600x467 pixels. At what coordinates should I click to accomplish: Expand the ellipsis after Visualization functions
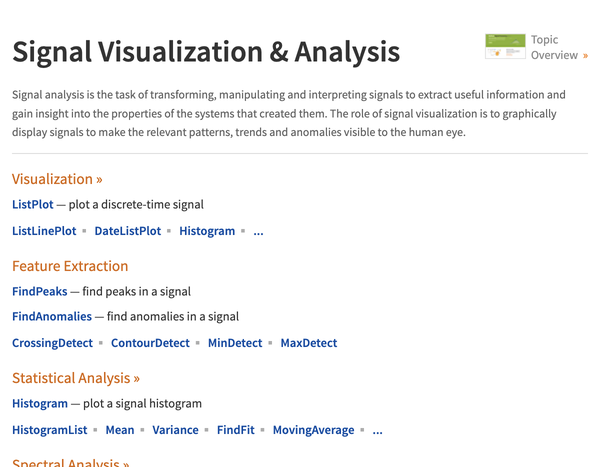pos(258,232)
